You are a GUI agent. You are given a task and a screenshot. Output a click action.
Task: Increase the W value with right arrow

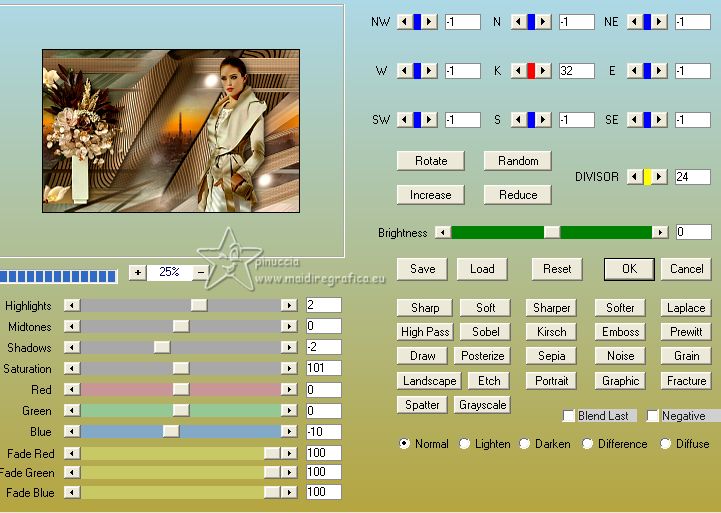[429, 71]
